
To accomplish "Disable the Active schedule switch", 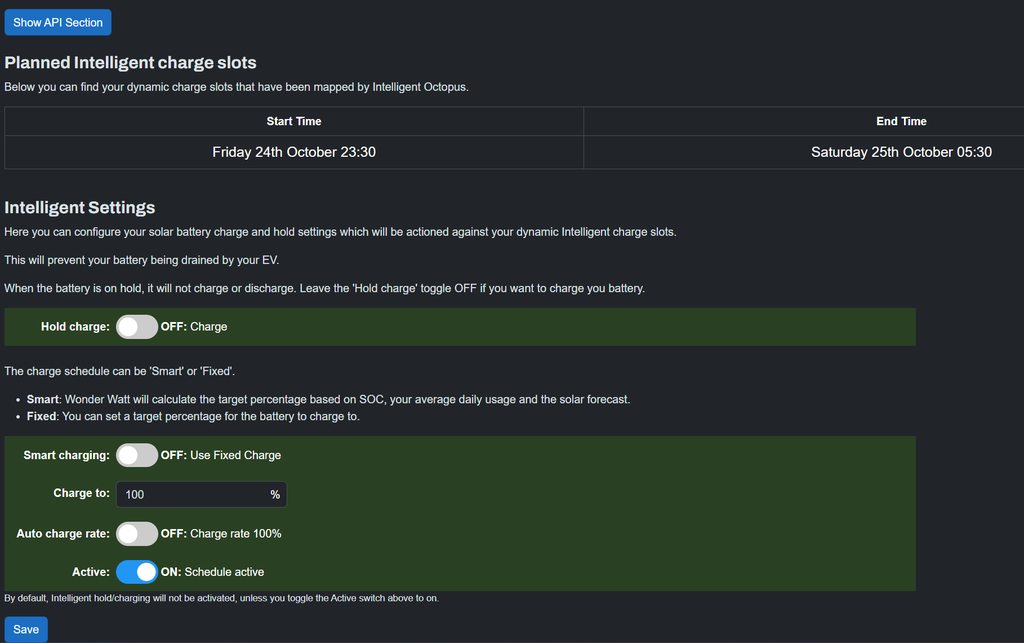I will (x=137, y=572).
